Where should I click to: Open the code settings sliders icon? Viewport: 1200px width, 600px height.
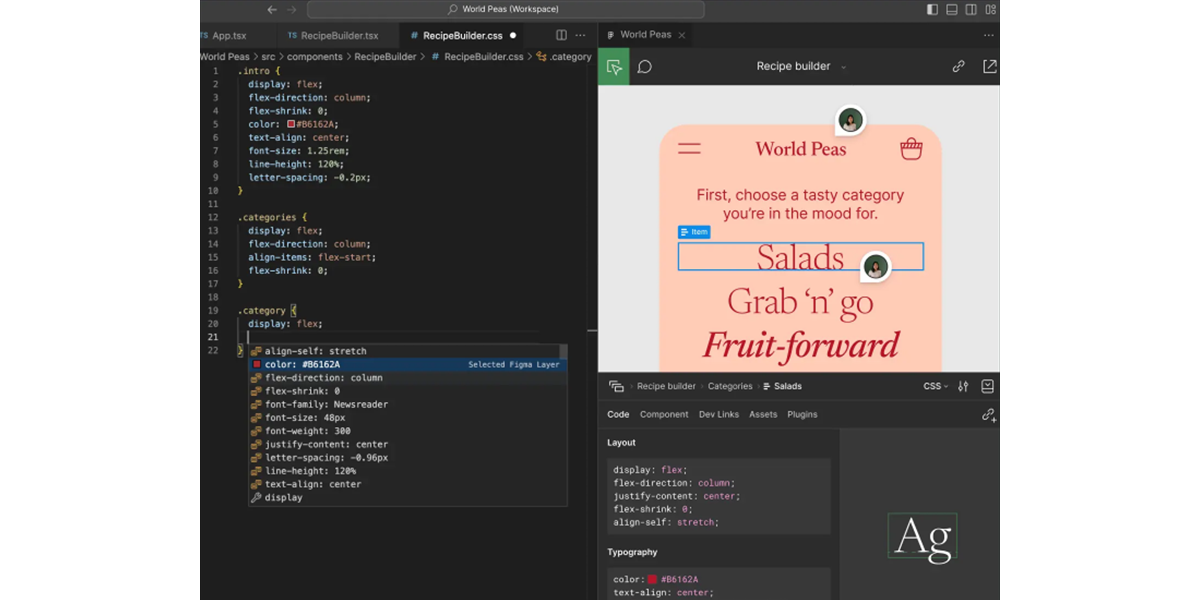click(963, 386)
